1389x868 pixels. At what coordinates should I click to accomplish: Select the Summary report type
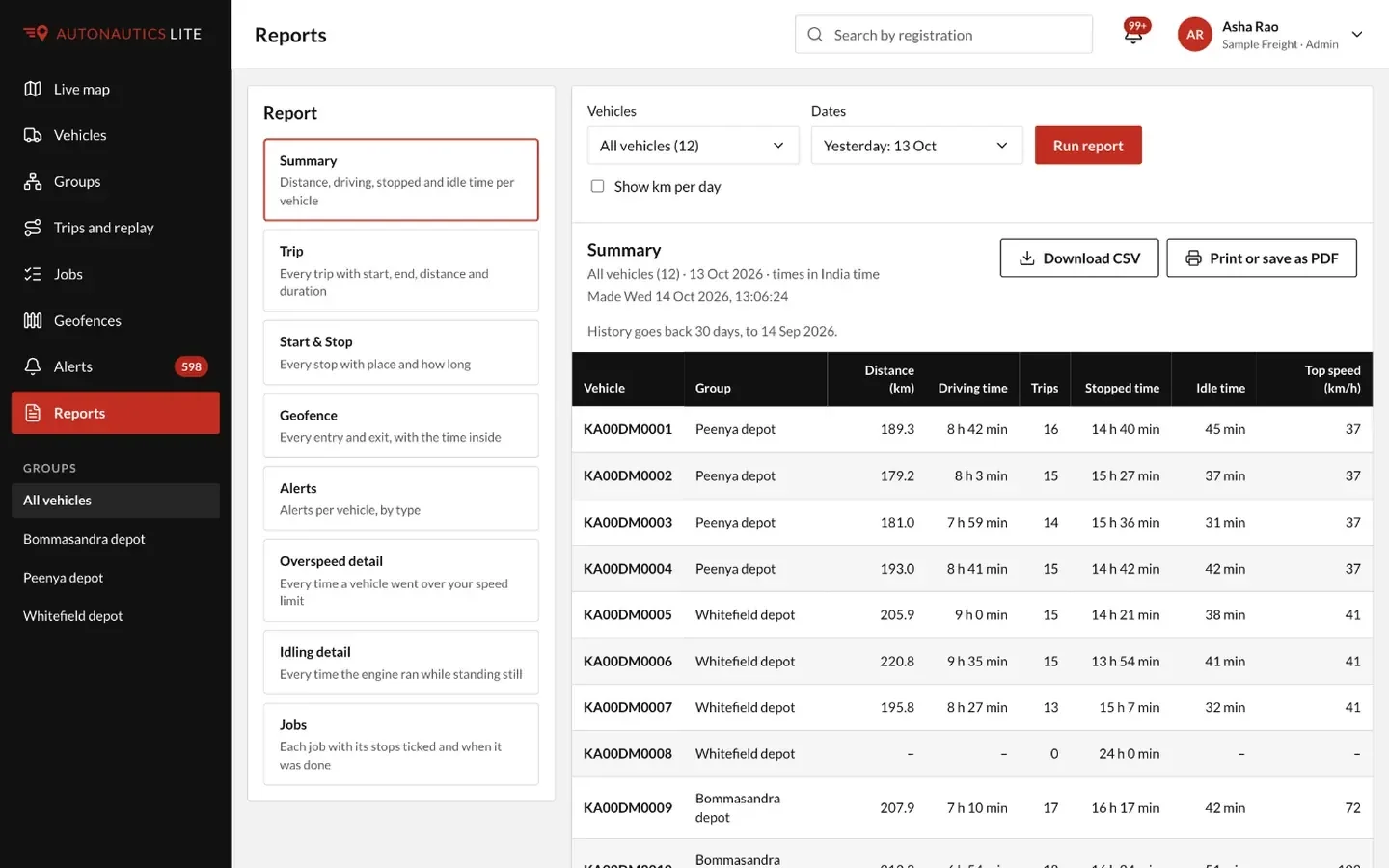(401, 179)
